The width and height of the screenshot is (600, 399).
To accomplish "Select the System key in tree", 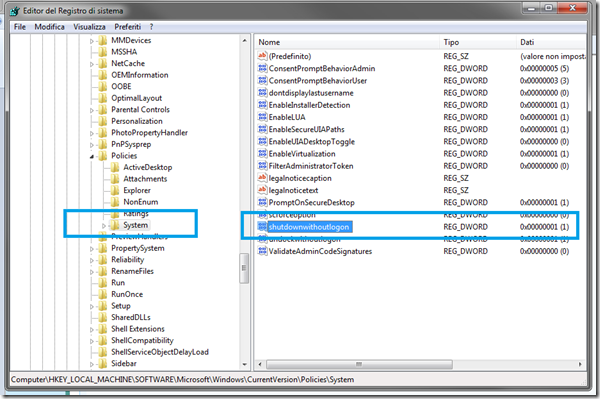I will [135, 225].
